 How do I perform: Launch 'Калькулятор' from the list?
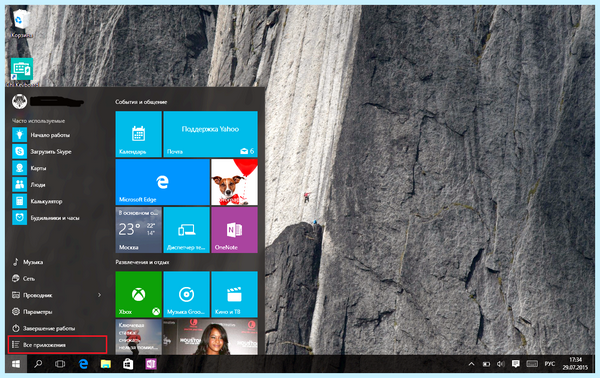pyautogui.click(x=57, y=201)
